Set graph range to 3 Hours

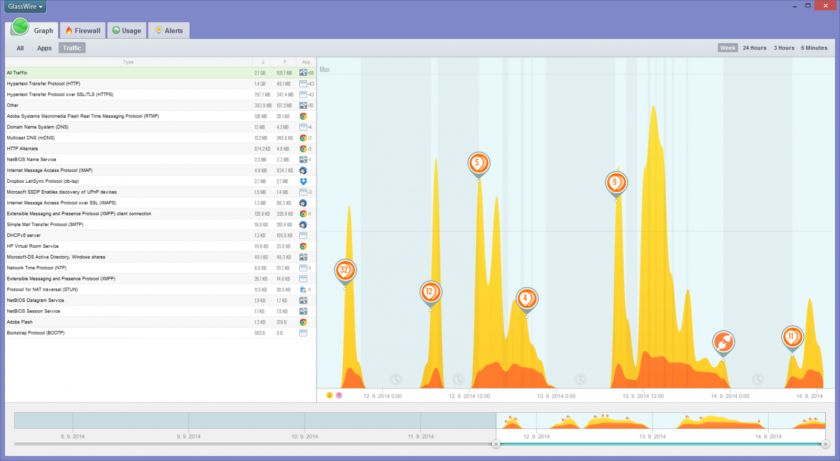[784, 48]
